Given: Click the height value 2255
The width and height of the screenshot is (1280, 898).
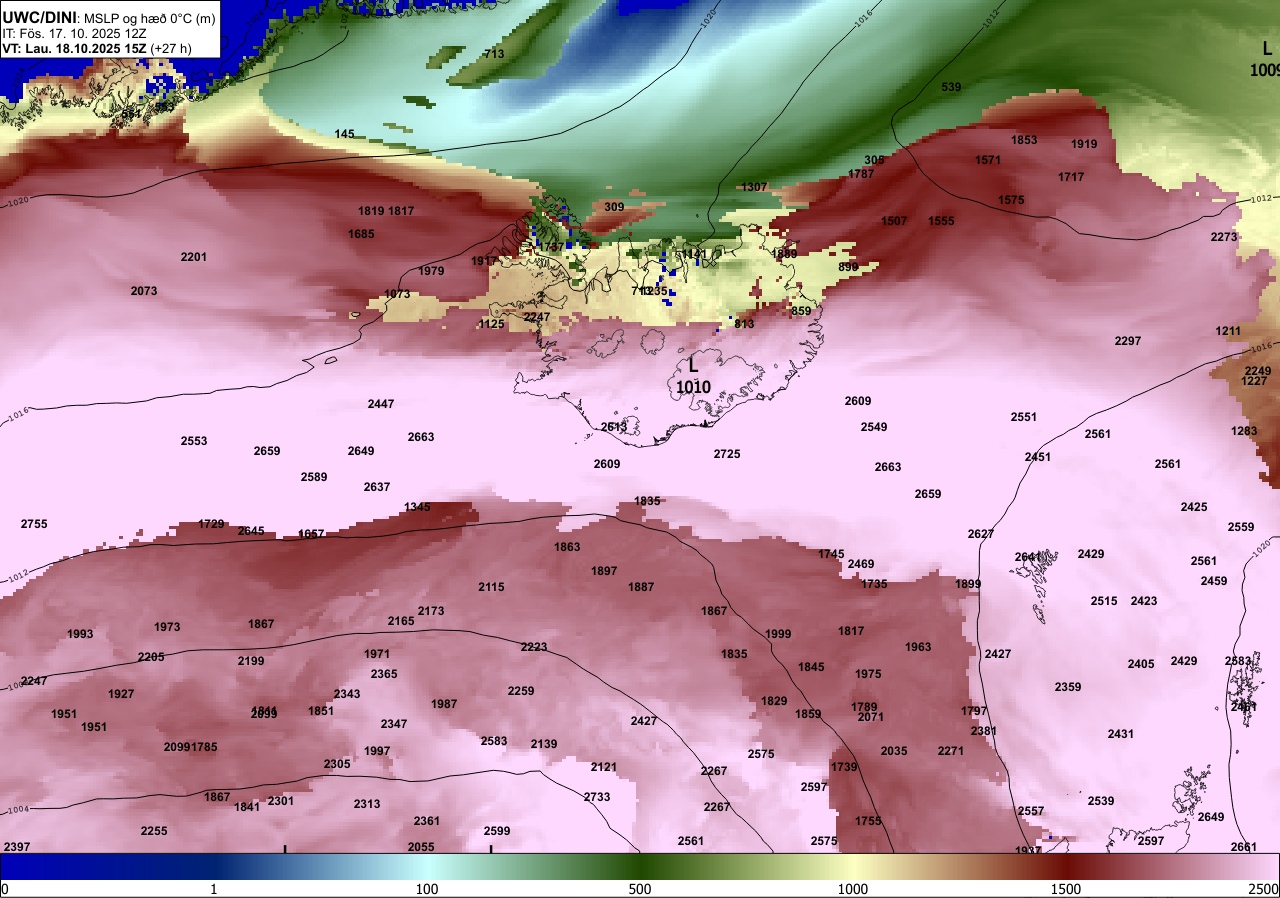Looking at the screenshot, I should pos(154,831).
